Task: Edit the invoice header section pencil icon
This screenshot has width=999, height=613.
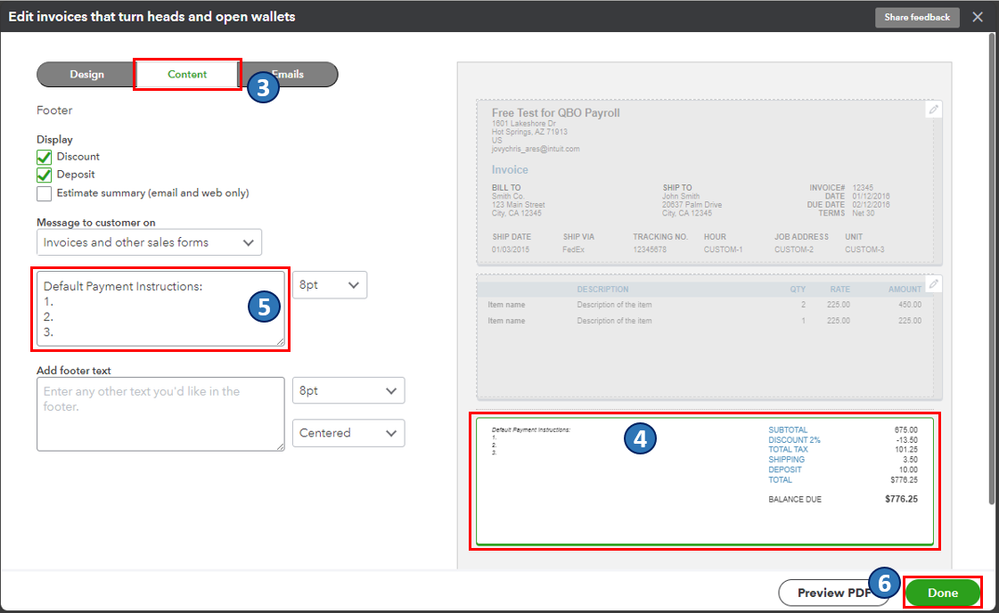Action: coord(933,110)
